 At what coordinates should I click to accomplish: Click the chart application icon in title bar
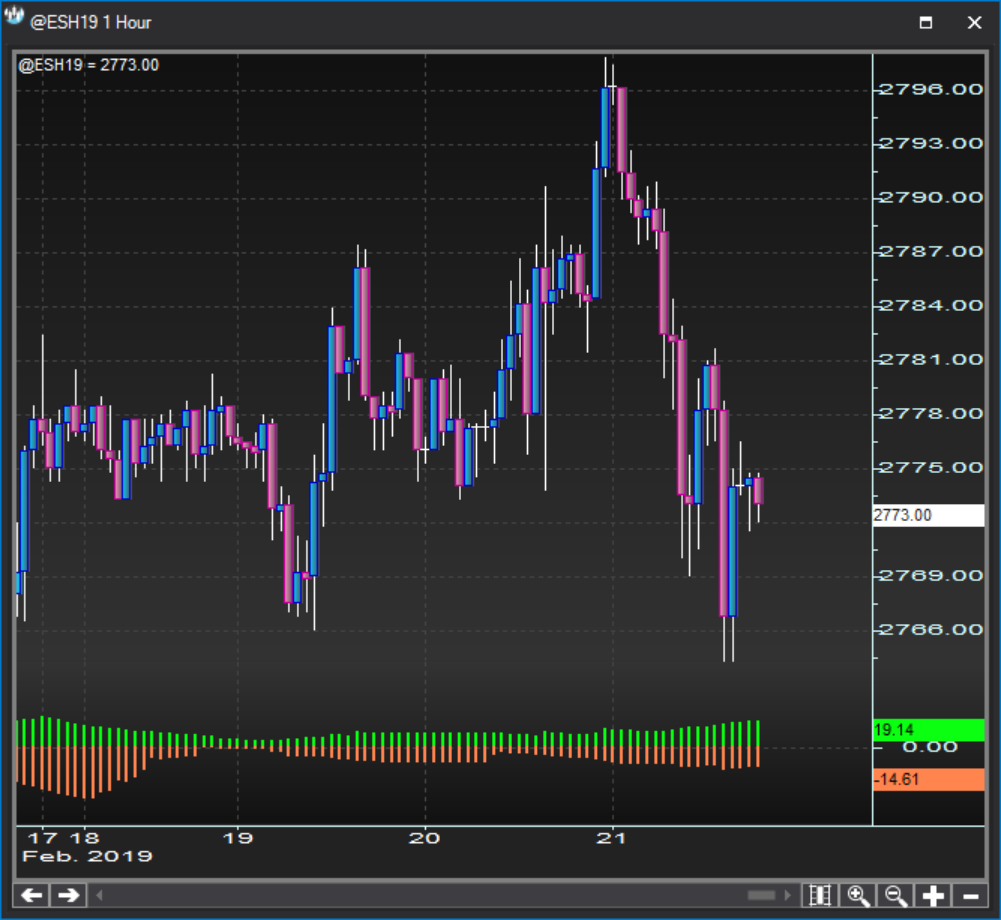13,17
